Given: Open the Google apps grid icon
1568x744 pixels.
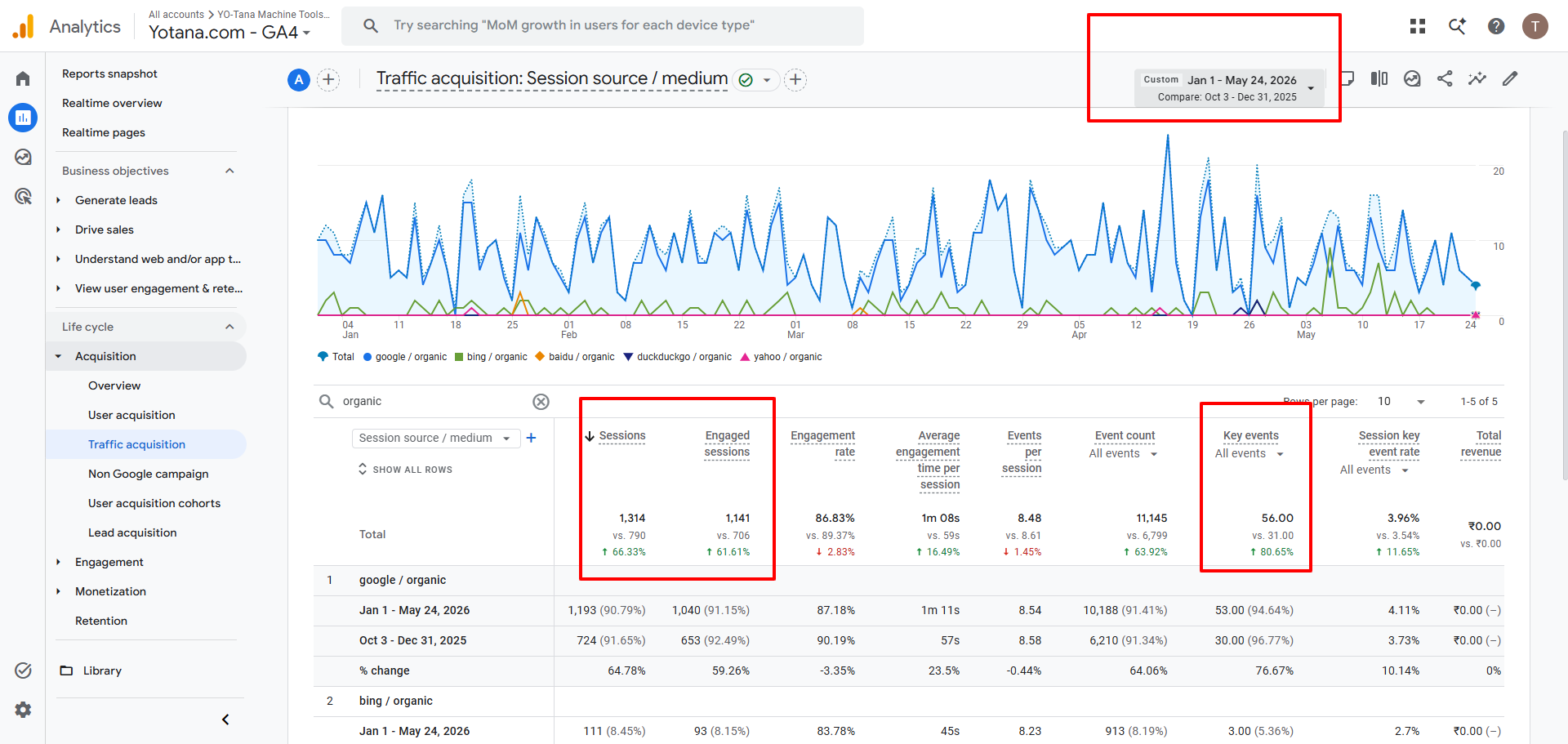Looking at the screenshot, I should 1418,26.
